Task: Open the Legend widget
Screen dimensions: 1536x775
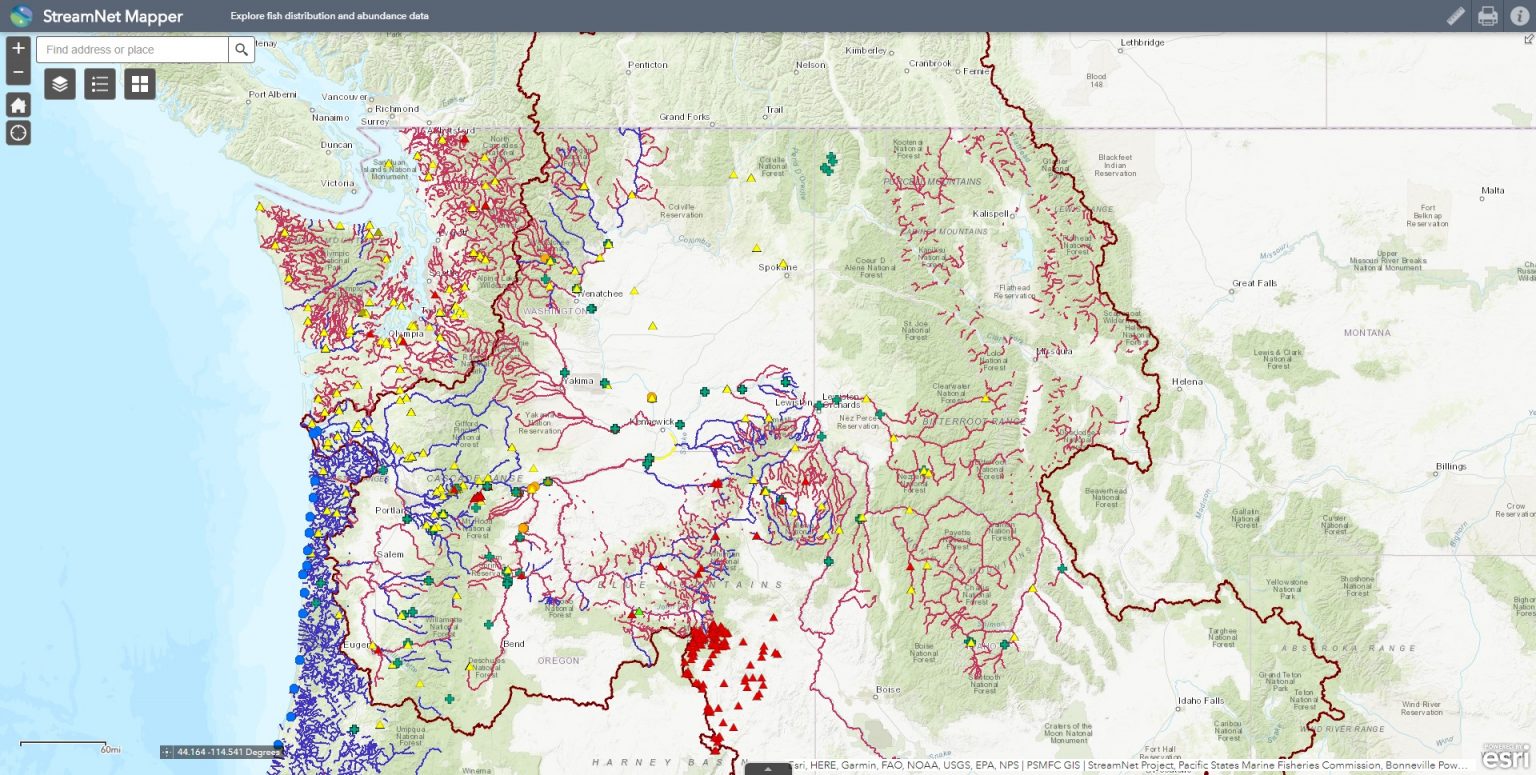Action: [100, 84]
